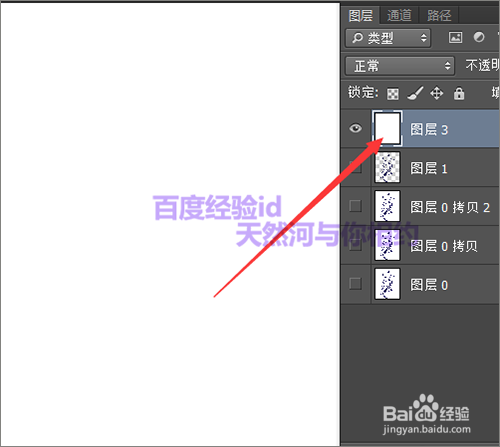Show the 图层 0 拷贝 2 visibility box
Viewport: 500px width, 447px height.
356,206
